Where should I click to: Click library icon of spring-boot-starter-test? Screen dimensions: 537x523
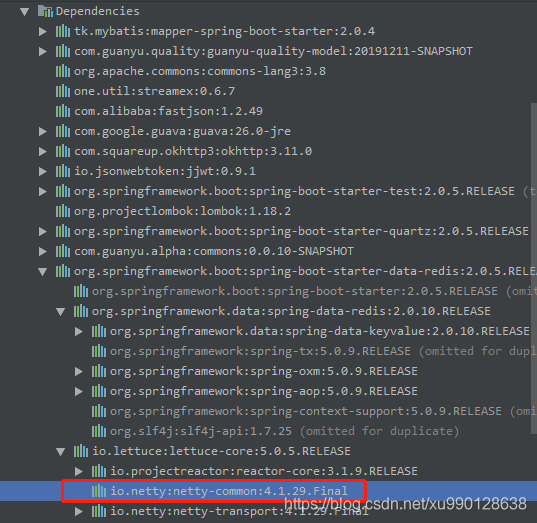pos(63,191)
